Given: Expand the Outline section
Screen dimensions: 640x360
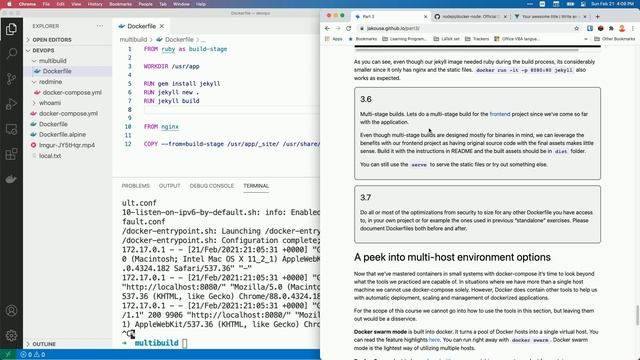Looking at the screenshot, I should tap(44, 344).
